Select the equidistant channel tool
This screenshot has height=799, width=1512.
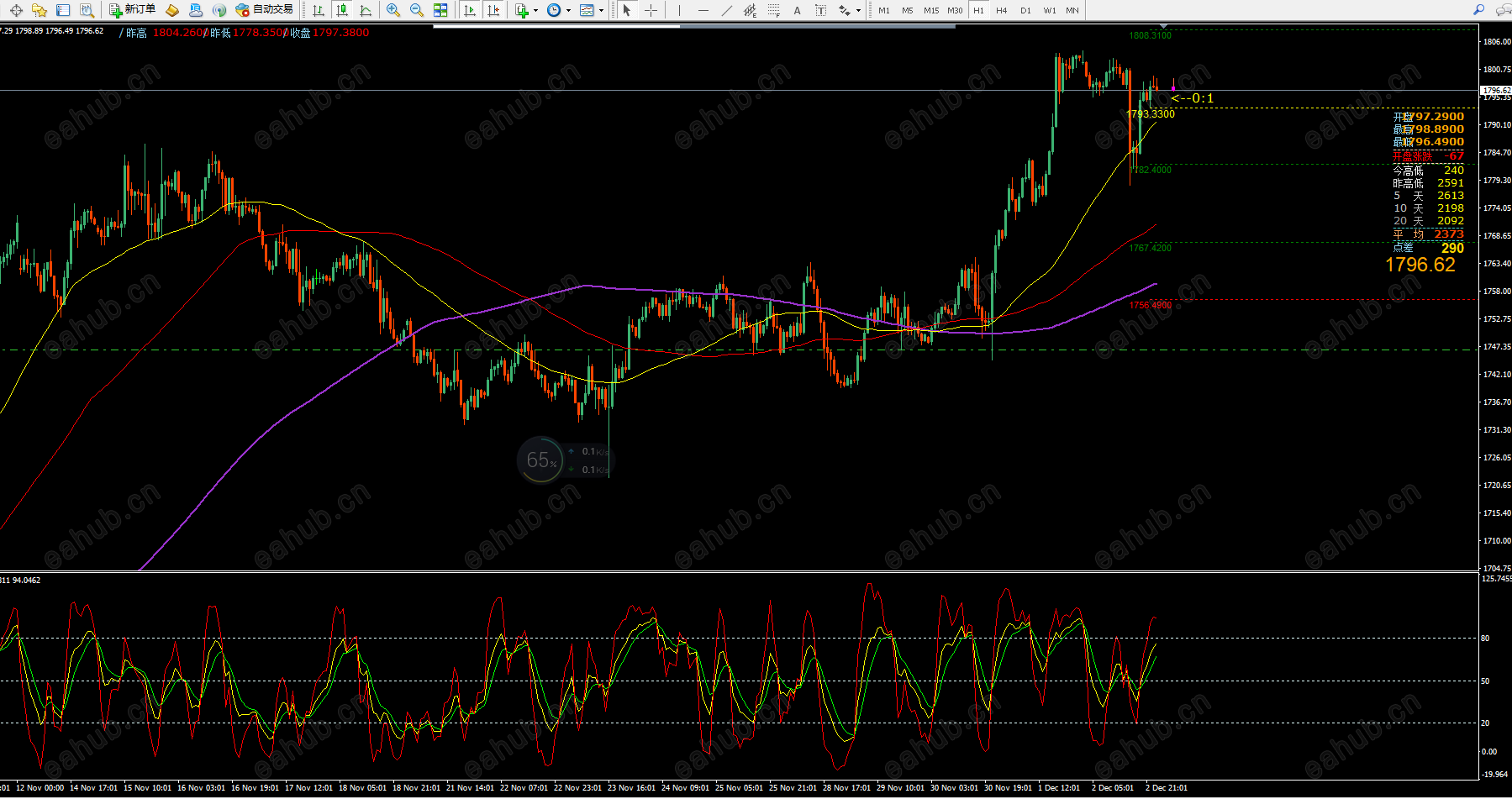coord(750,10)
